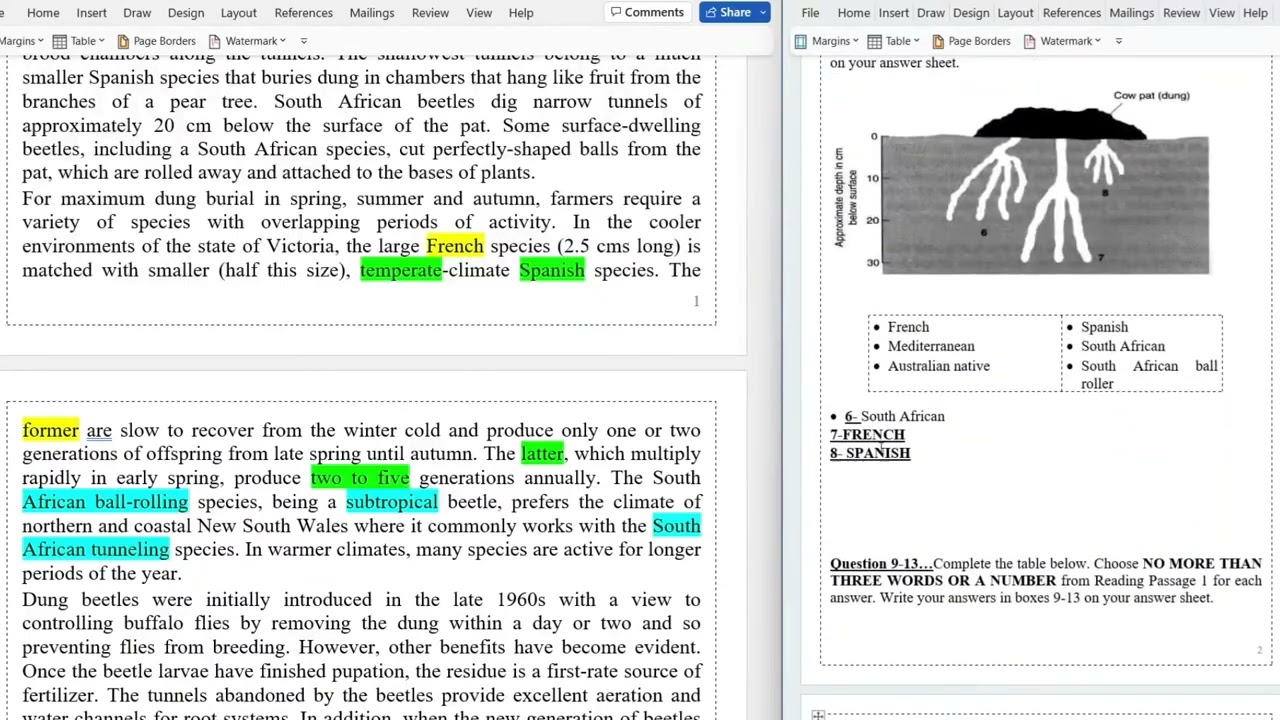The image size is (1280, 720).
Task: Click the answer line '8- SPANISH'
Action: [870, 453]
